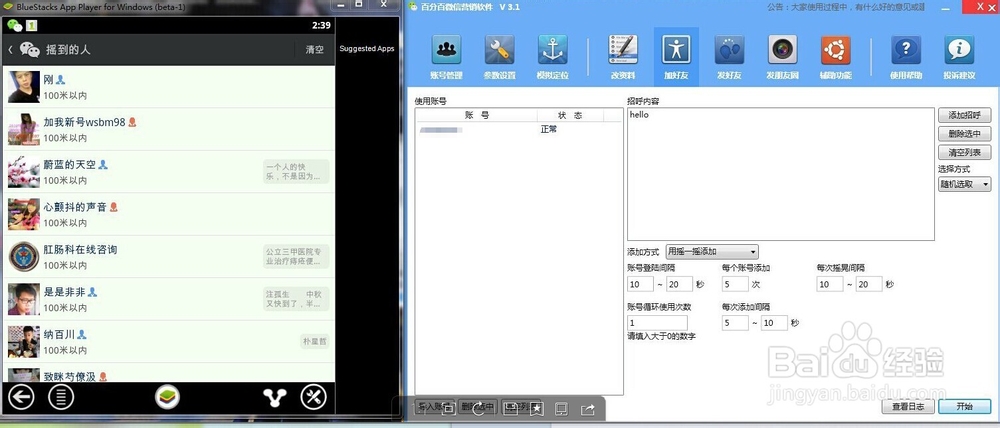Select the account row with status 正常
The width and height of the screenshot is (1000, 428).
(518, 129)
